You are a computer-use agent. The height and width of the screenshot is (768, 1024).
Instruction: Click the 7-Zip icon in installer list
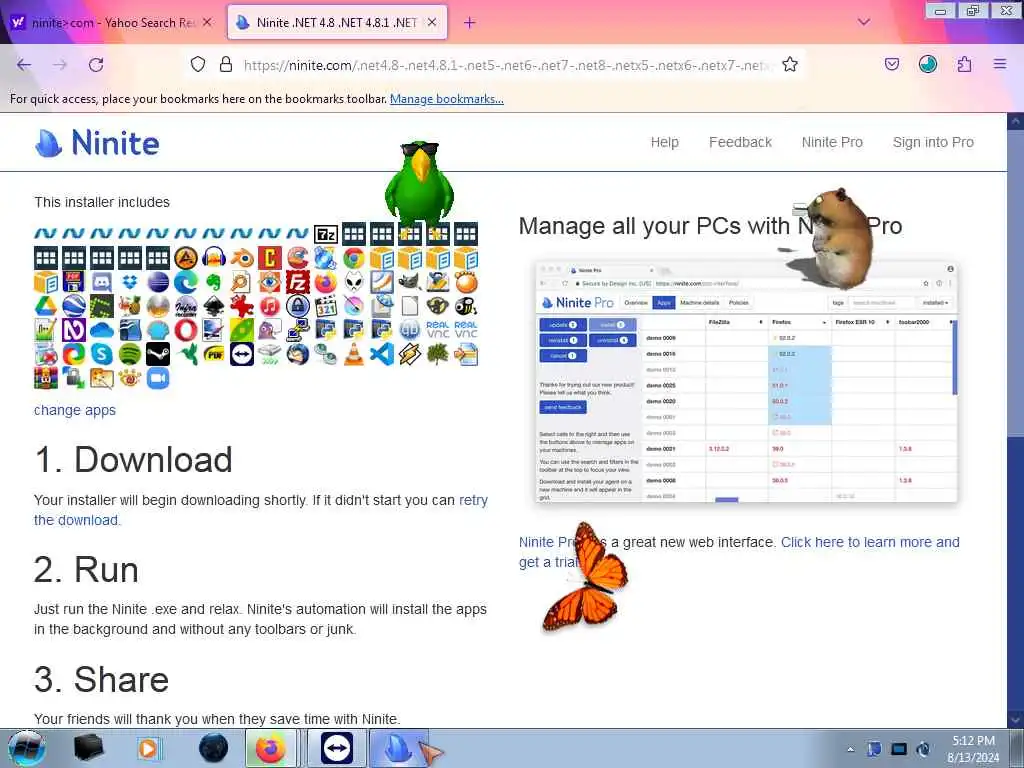tap(326, 234)
